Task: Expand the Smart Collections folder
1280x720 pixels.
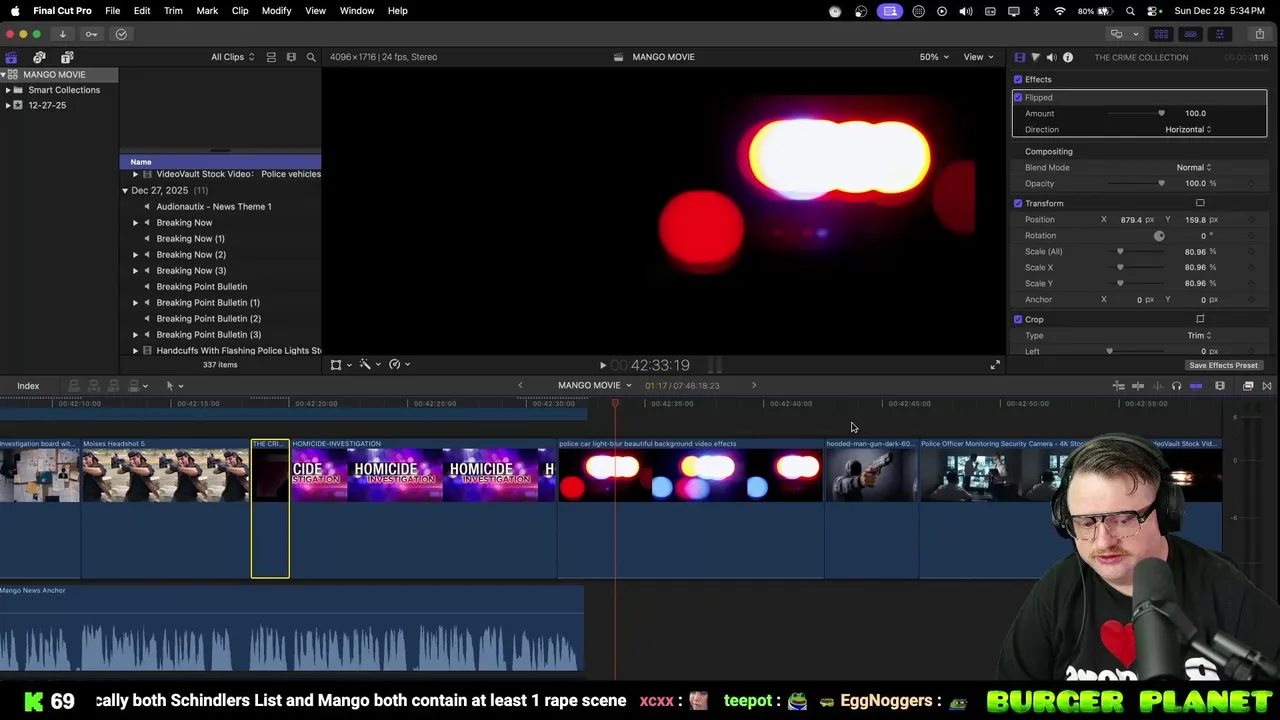Action: 8,90
